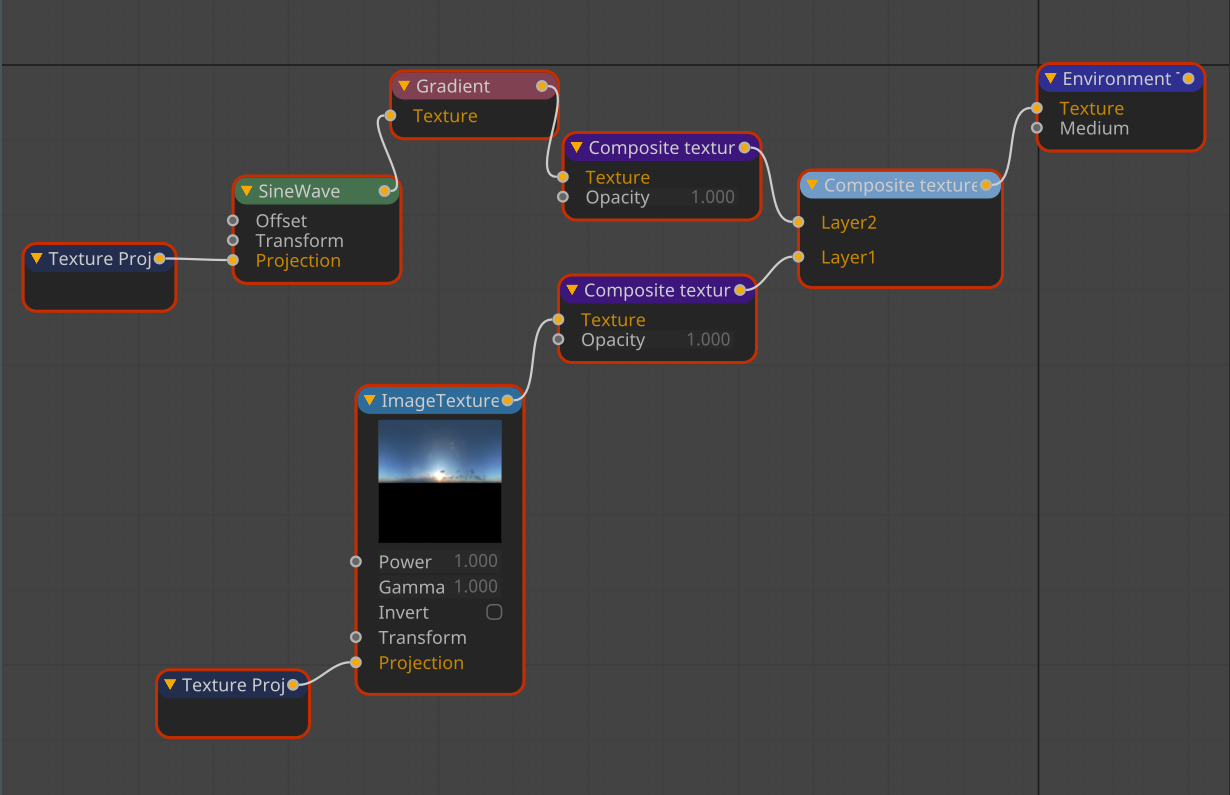The image size is (1230, 795).
Task: Collapse the SineWave node with its arrow
Action: point(246,191)
